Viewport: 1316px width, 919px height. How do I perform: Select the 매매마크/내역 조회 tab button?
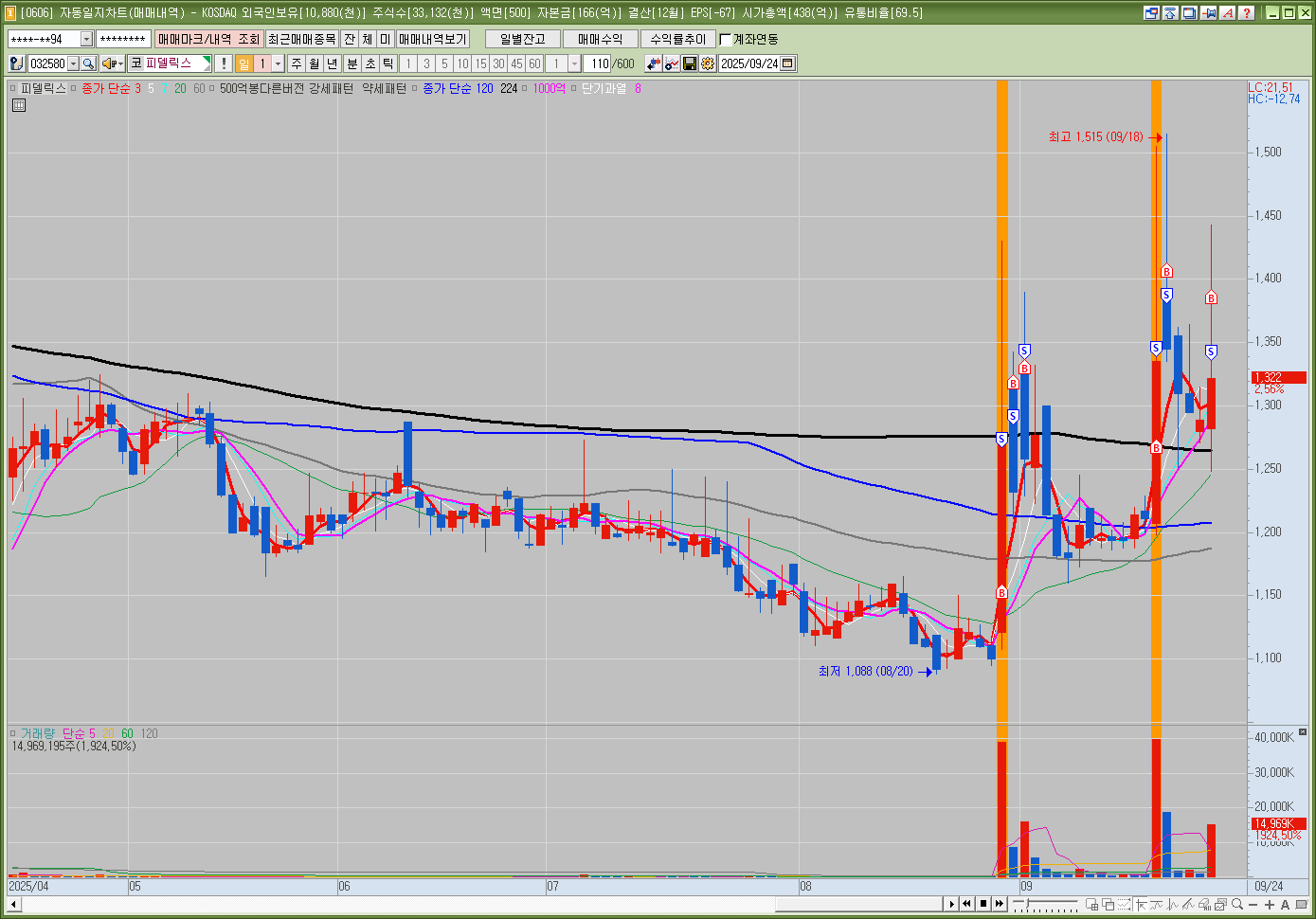[x=208, y=39]
